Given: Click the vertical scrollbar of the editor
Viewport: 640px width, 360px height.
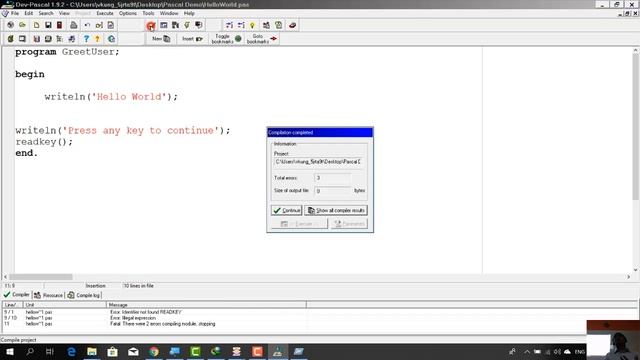Looking at the screenshot, I should pos(636,160).
